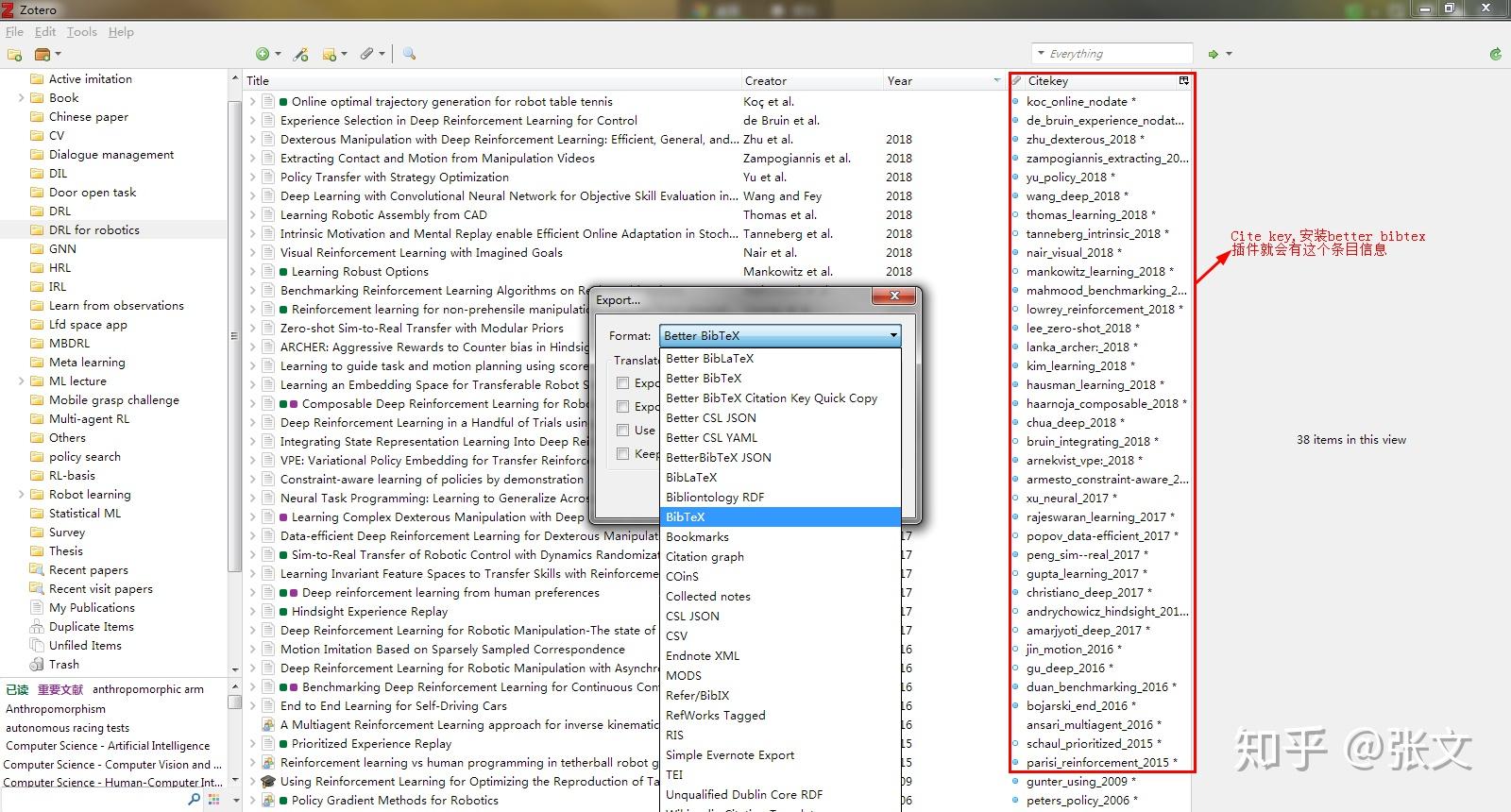Open the New Item dropdown arrow
The image size is (1511, 812).
pyautogui.click(x=277, y=55)
